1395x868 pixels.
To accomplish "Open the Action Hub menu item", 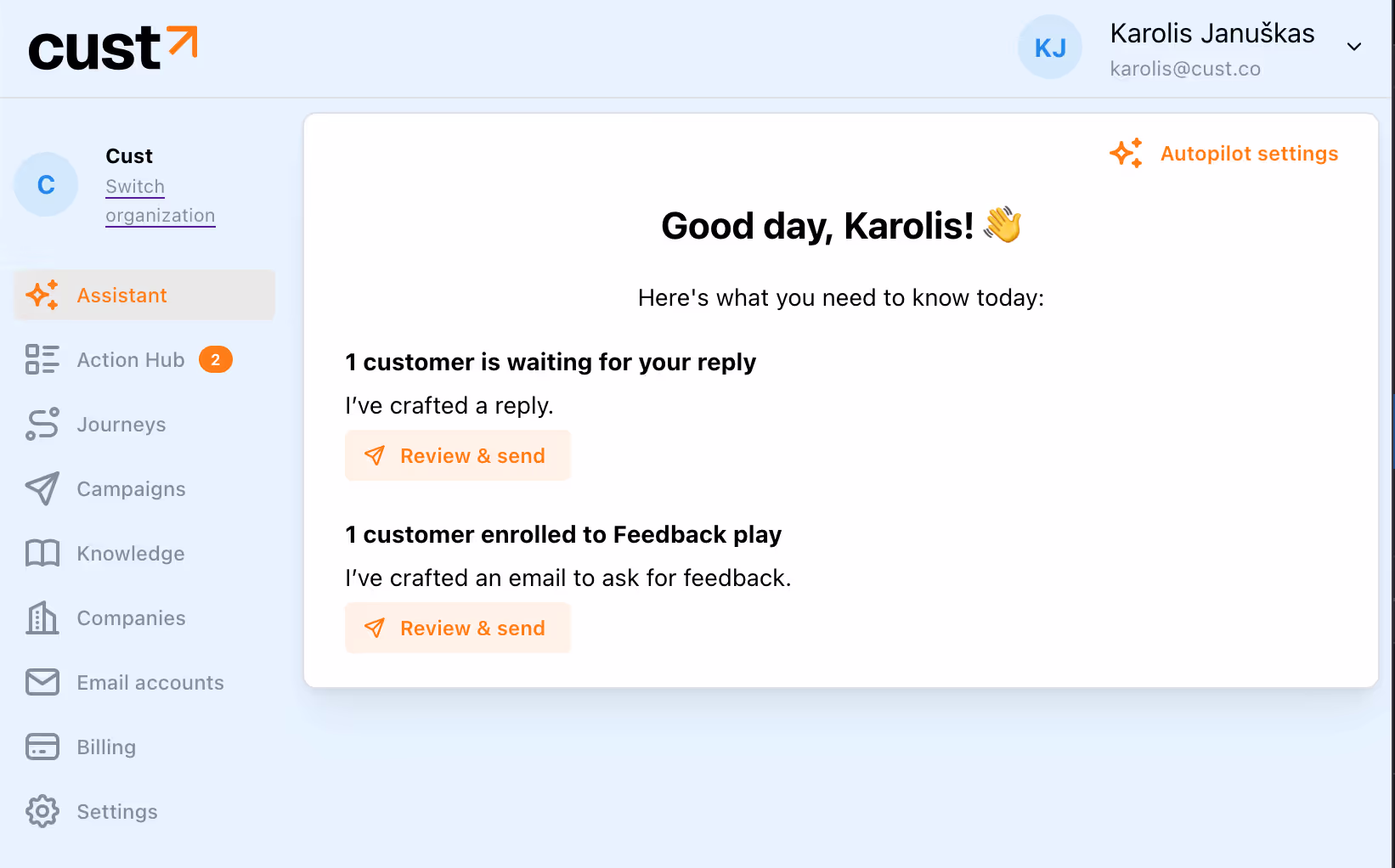I will tap(131, 360).
